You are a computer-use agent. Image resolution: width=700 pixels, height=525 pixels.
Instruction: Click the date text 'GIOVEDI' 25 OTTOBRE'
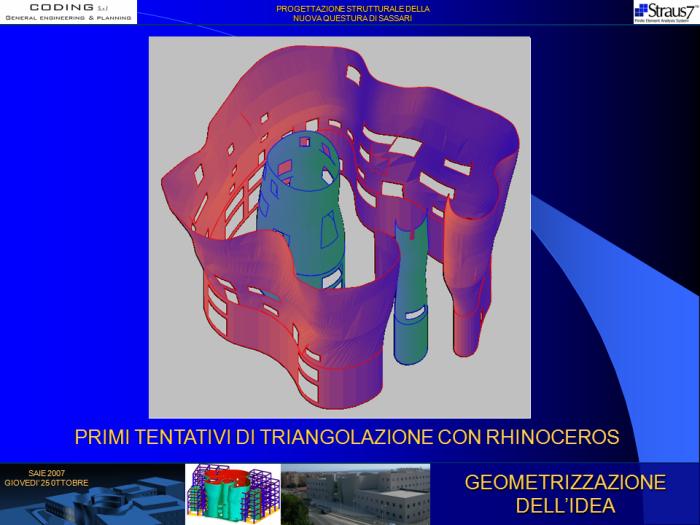click(x=46, y=483)
